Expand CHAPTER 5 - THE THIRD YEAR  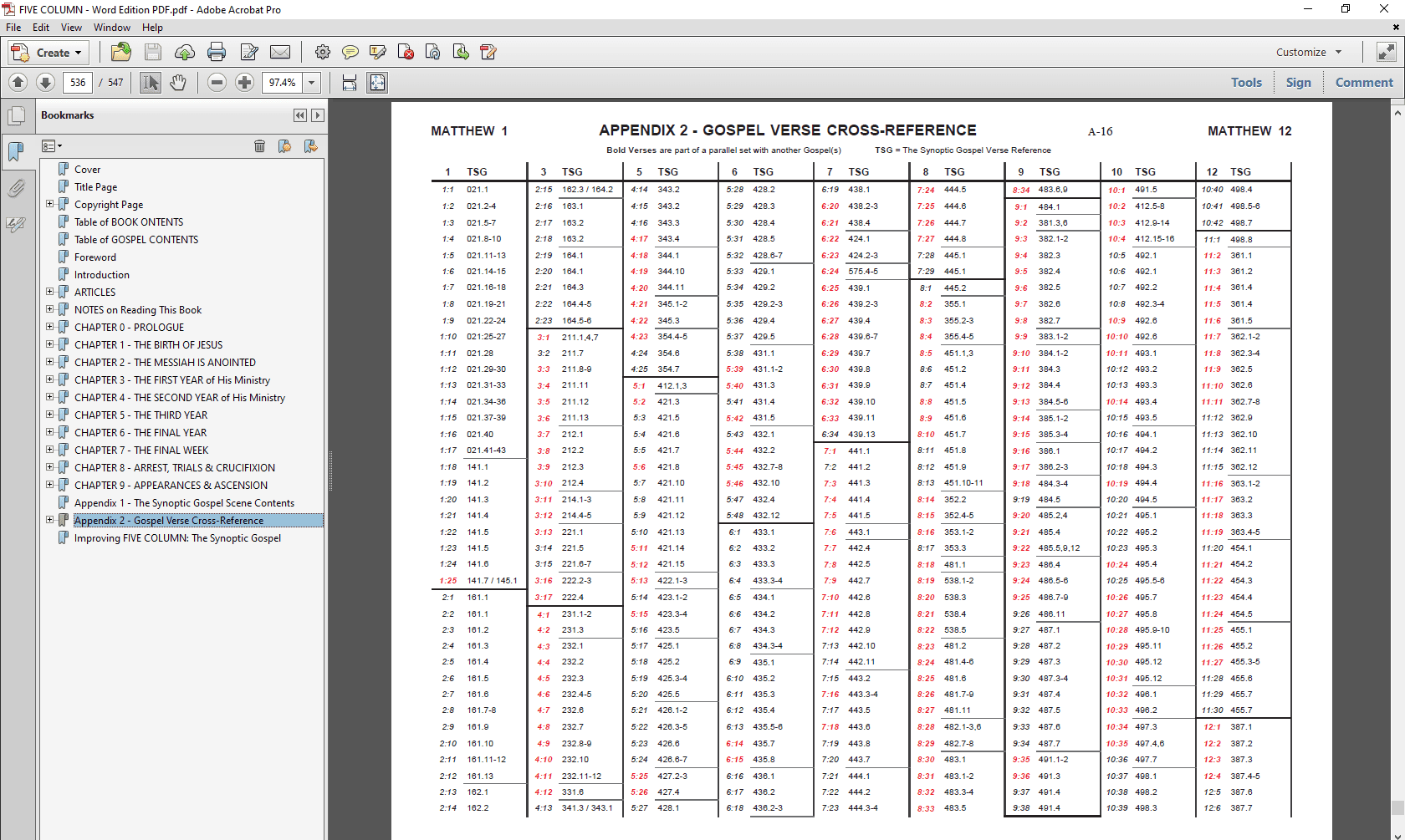coord(49,415)
